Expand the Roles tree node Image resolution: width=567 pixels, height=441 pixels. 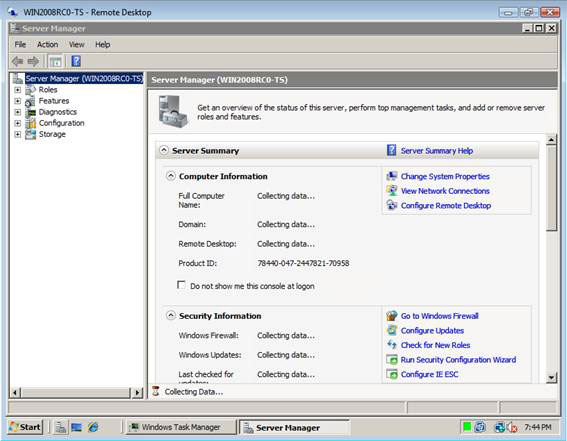(x=17, y=90)
